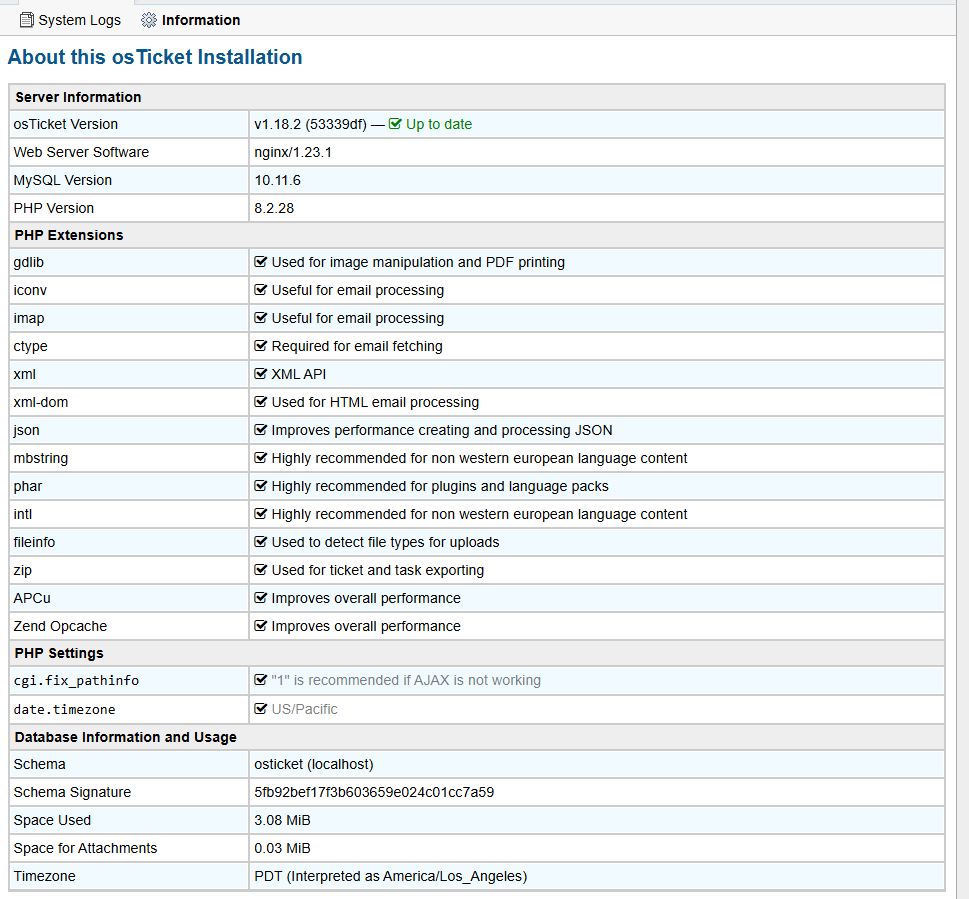
Task: Click the Required for email fetching description
Action: pyautogui.click(x=357, y=346)
